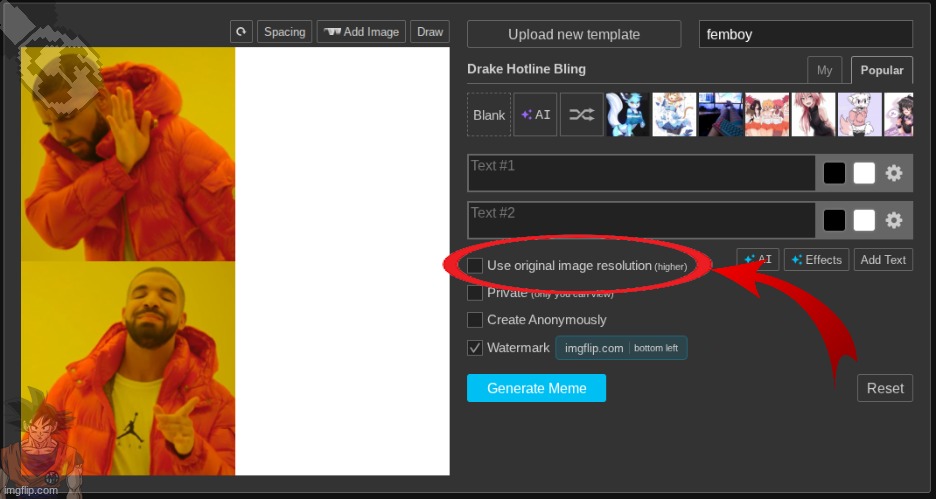Image resolution: width=936 pixels, height=499 pixels.
Task: Select the pink-haired character template thumbnail
Action: 814,115
